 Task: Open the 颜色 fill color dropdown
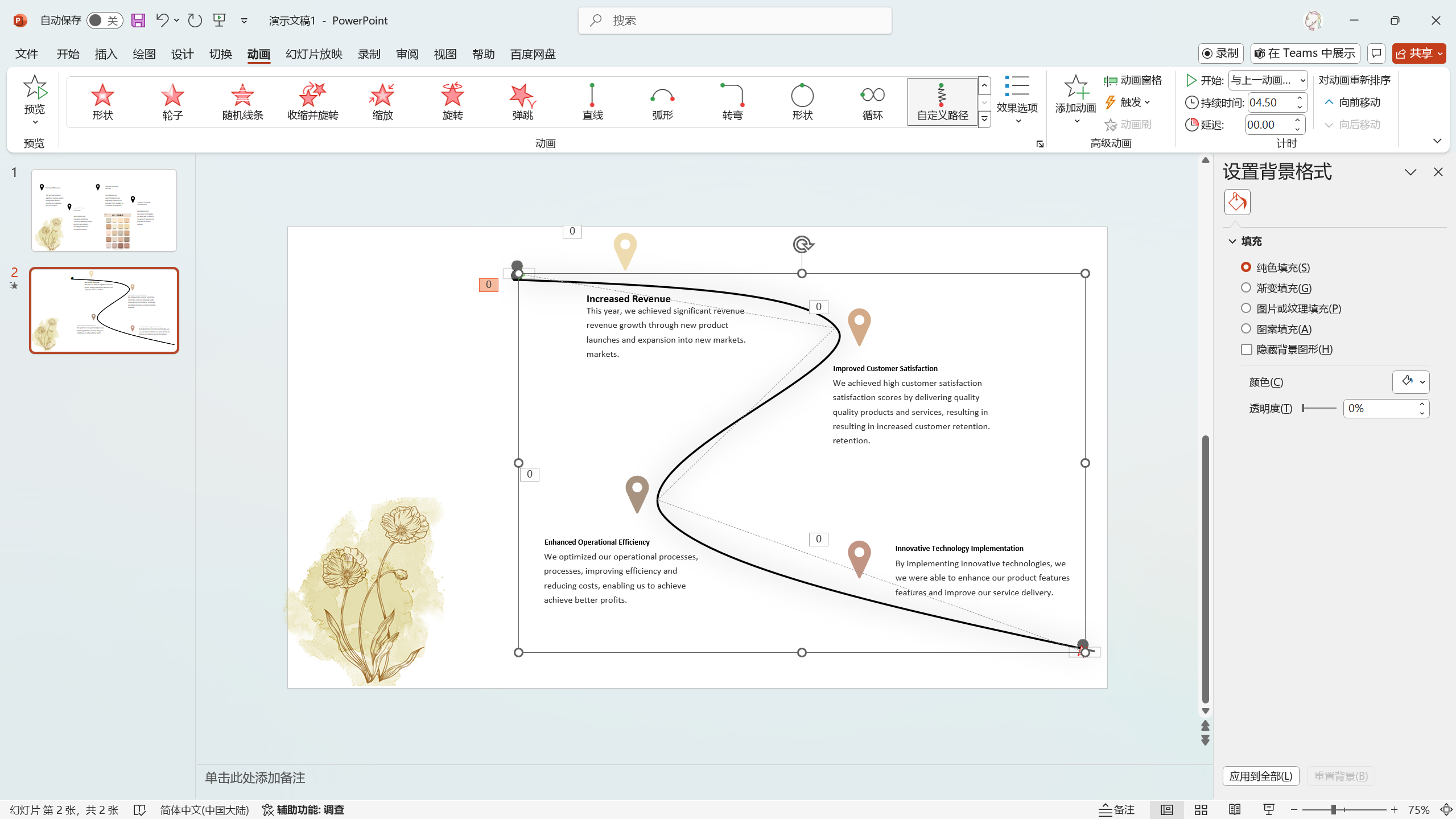(1410, 382)
